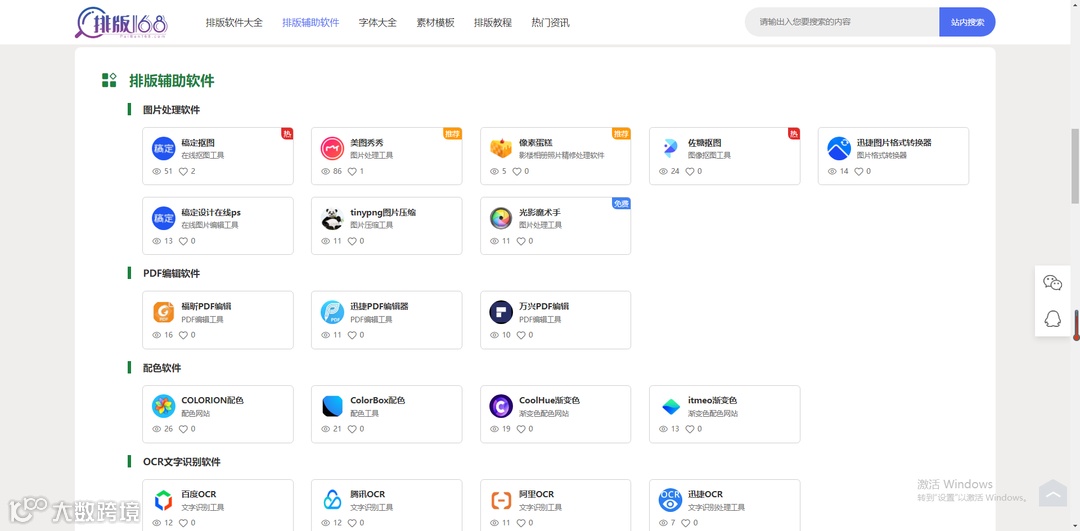Open the 迅捷OCR icon
This screenshot has width=1080, height=531.
[x=670, y=501]
